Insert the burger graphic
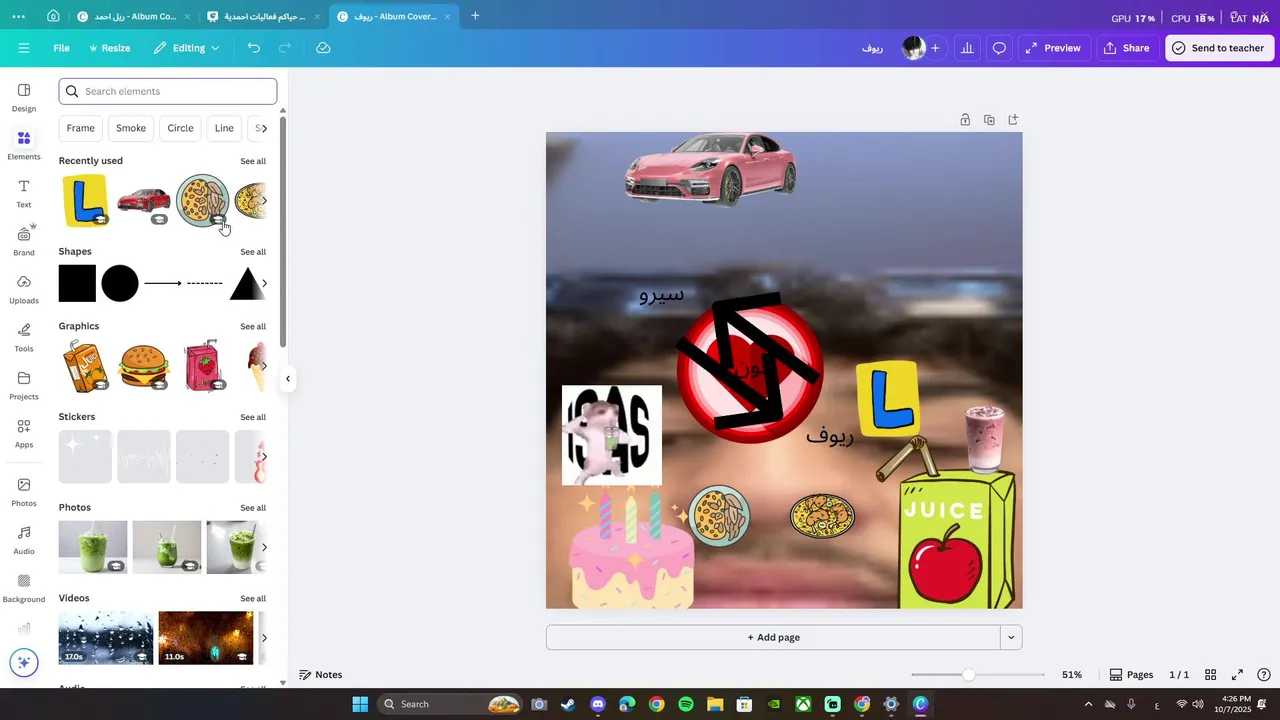1280x720 pixels. (143, 366)
